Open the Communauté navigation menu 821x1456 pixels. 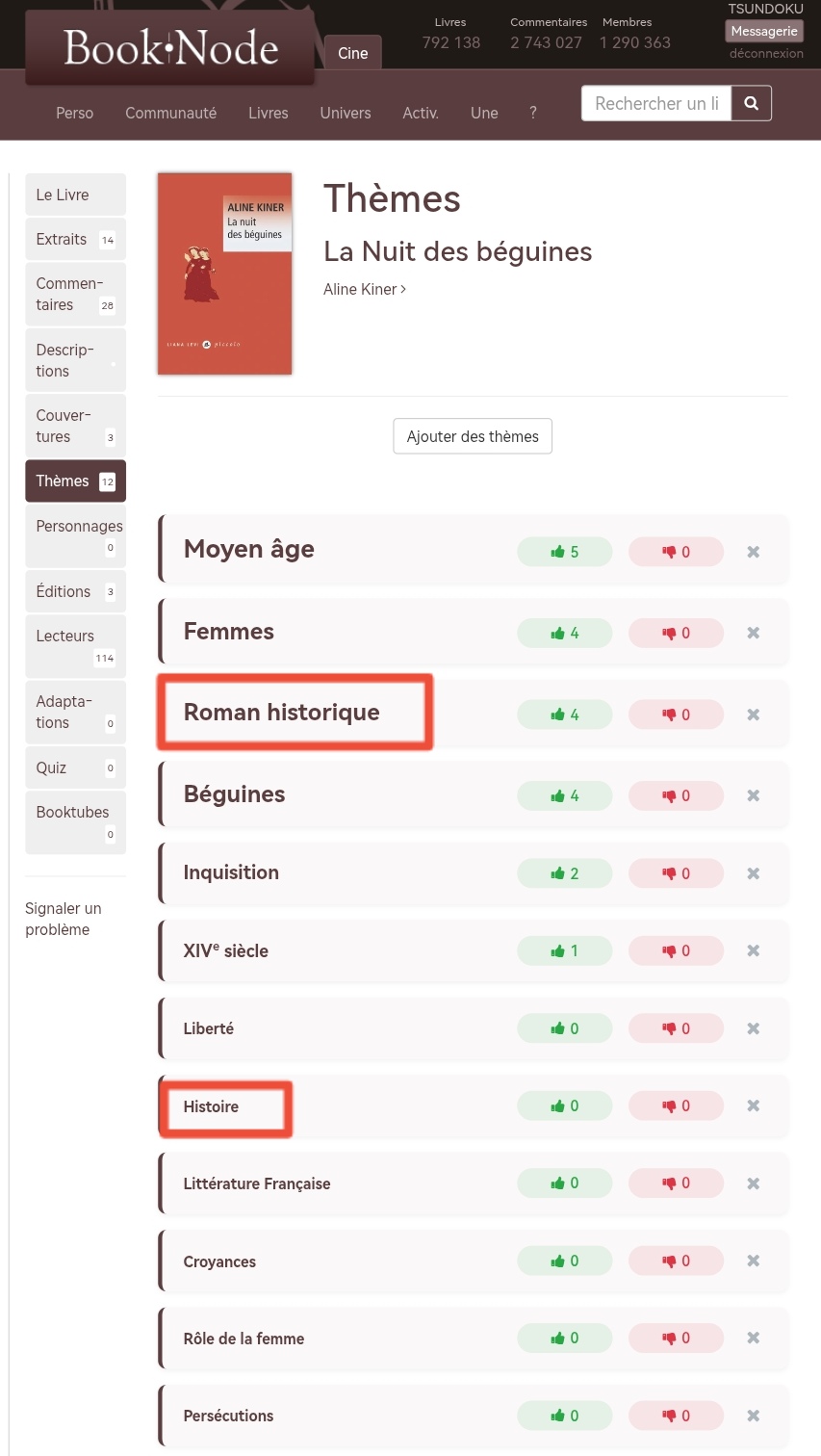(x=171, y=113)
